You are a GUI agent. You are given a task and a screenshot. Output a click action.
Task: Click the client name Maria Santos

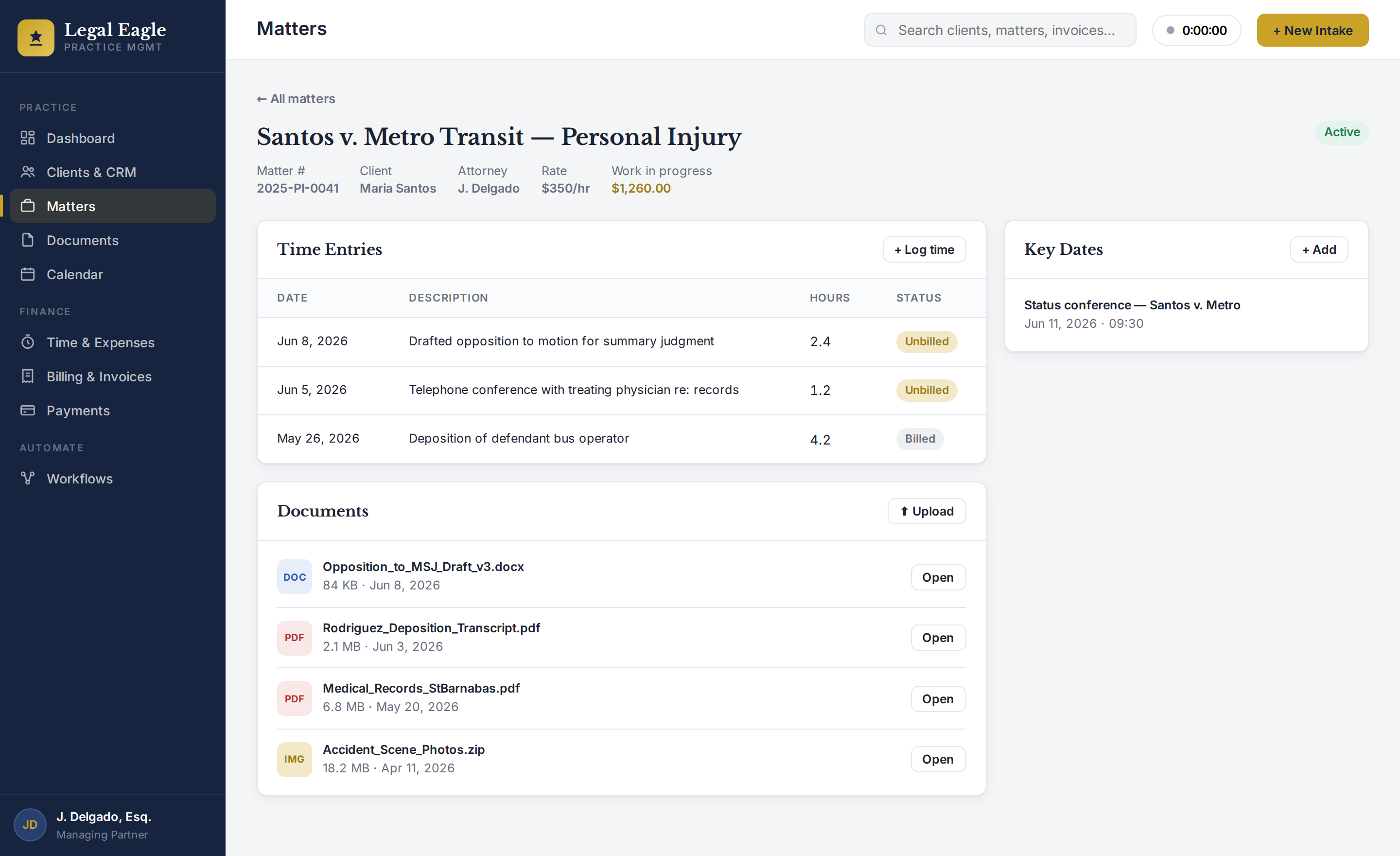[398, 188]
